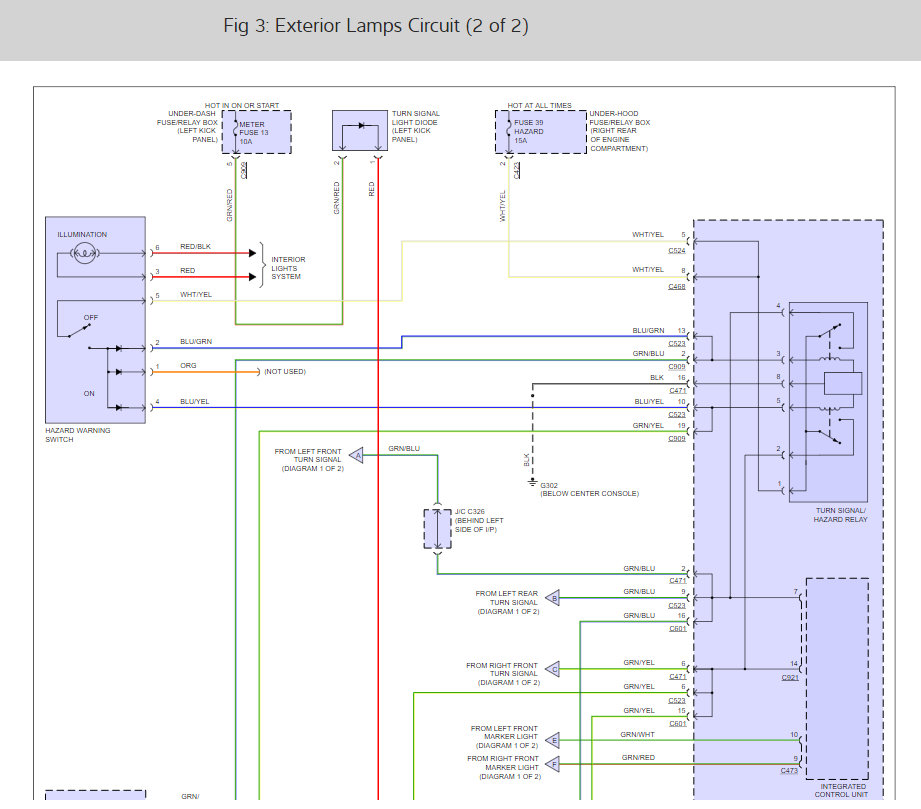Click the arrow marker labeled F
The height and width of the screenshot is (809, 921).
[x=553, y=764]
